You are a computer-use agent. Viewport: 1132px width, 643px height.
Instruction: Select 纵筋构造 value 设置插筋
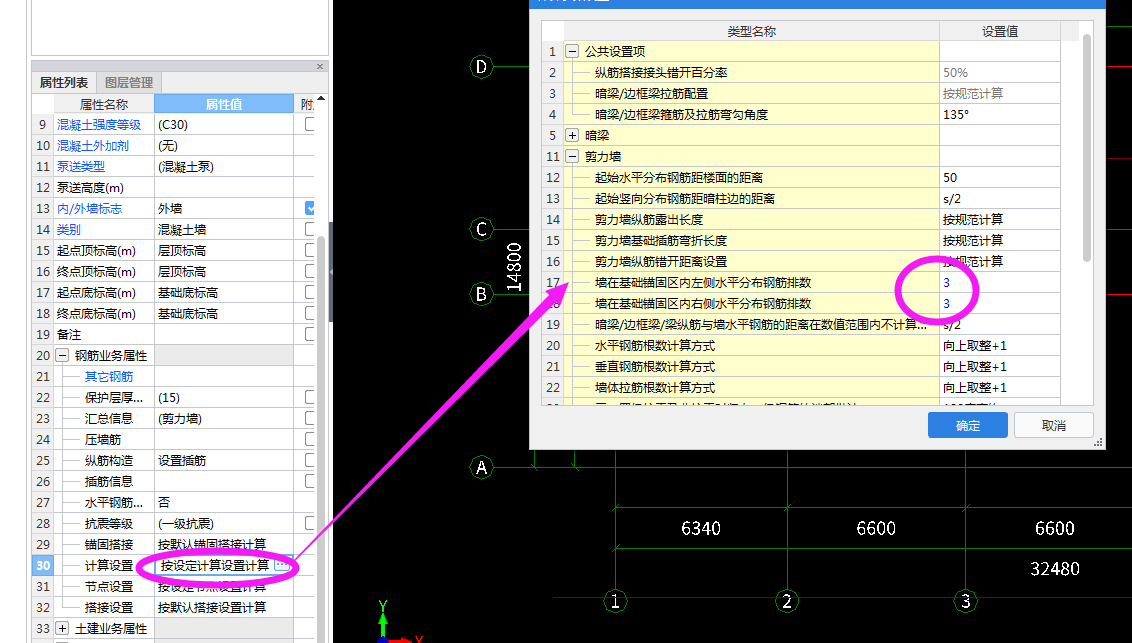pos(224,460)
